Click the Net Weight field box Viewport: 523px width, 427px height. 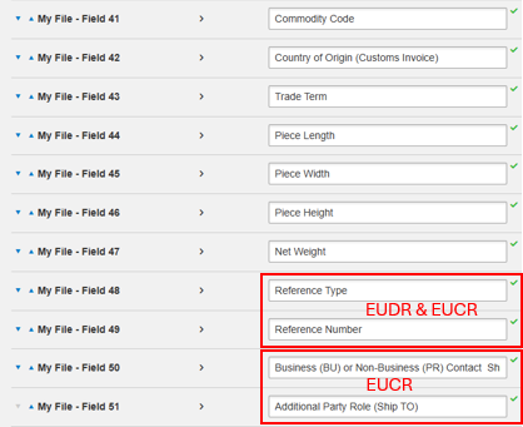[x=388, y=252]
